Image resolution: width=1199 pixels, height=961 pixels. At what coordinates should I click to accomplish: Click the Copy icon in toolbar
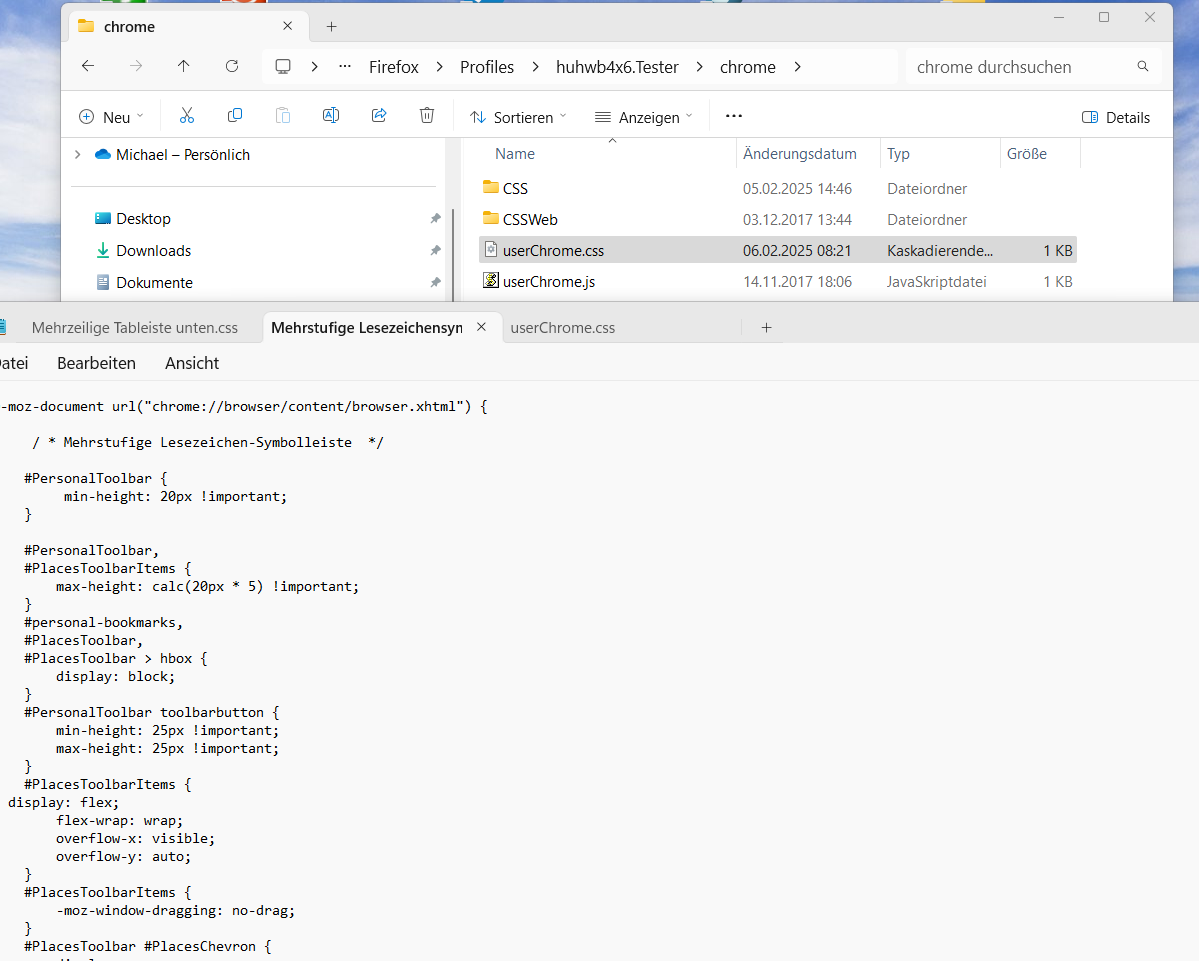point(235,116)
